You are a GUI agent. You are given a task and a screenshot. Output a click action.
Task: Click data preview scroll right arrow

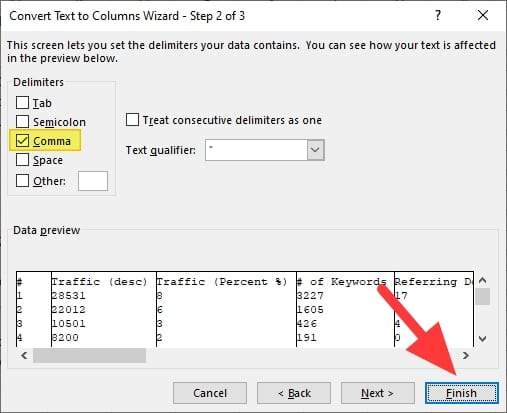466,355
